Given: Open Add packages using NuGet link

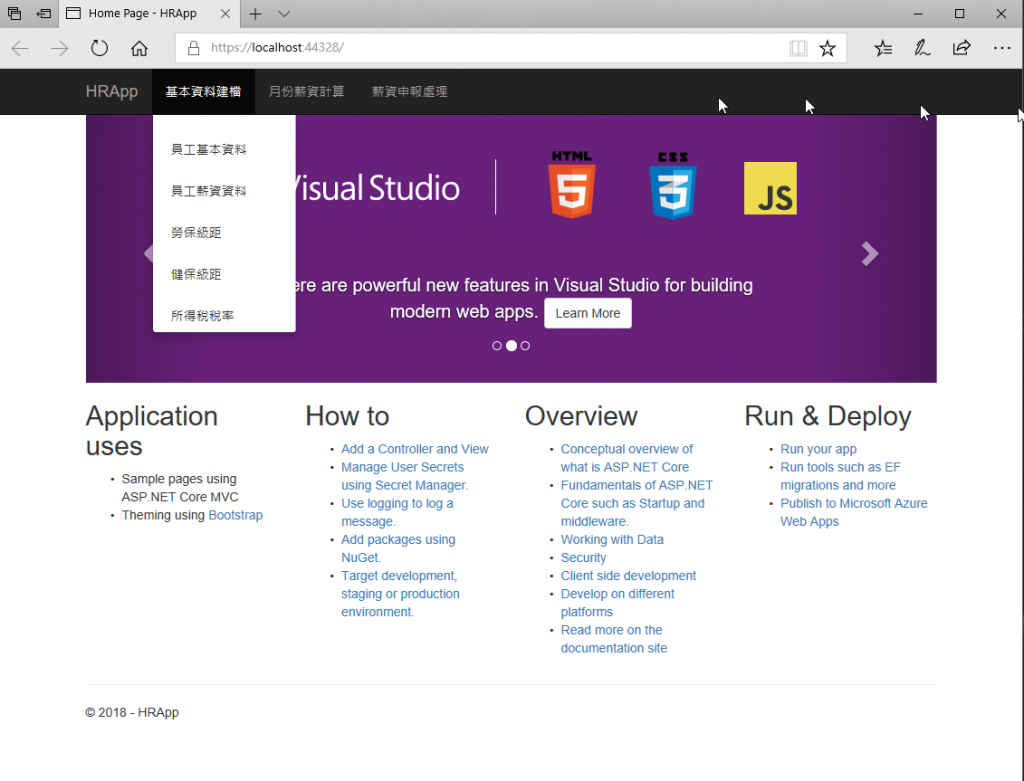Looking at the screenshot, I should coord(398,549).
